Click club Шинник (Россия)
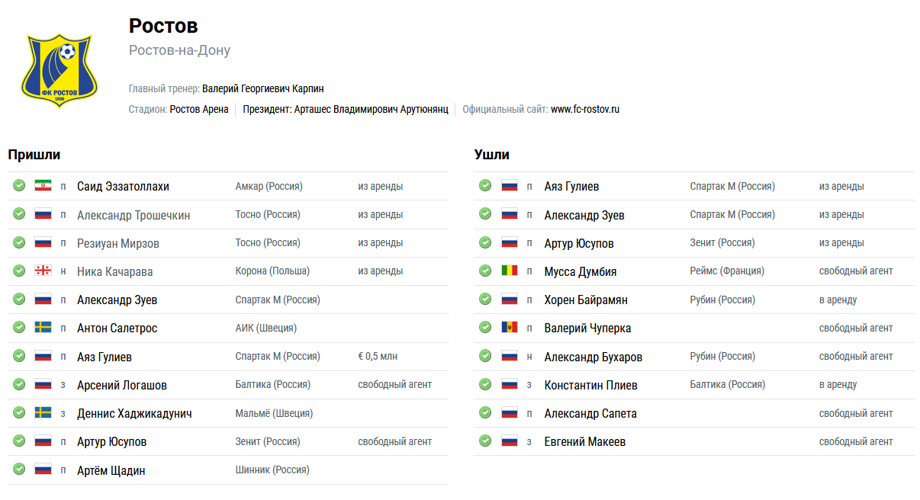920x500 pixels. pos(272,469)
